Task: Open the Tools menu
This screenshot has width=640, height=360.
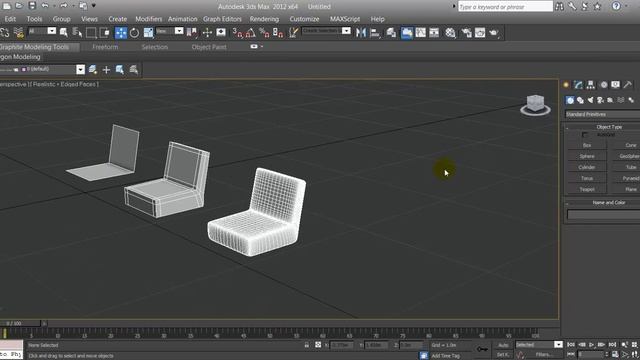Action: pos(34,19)
